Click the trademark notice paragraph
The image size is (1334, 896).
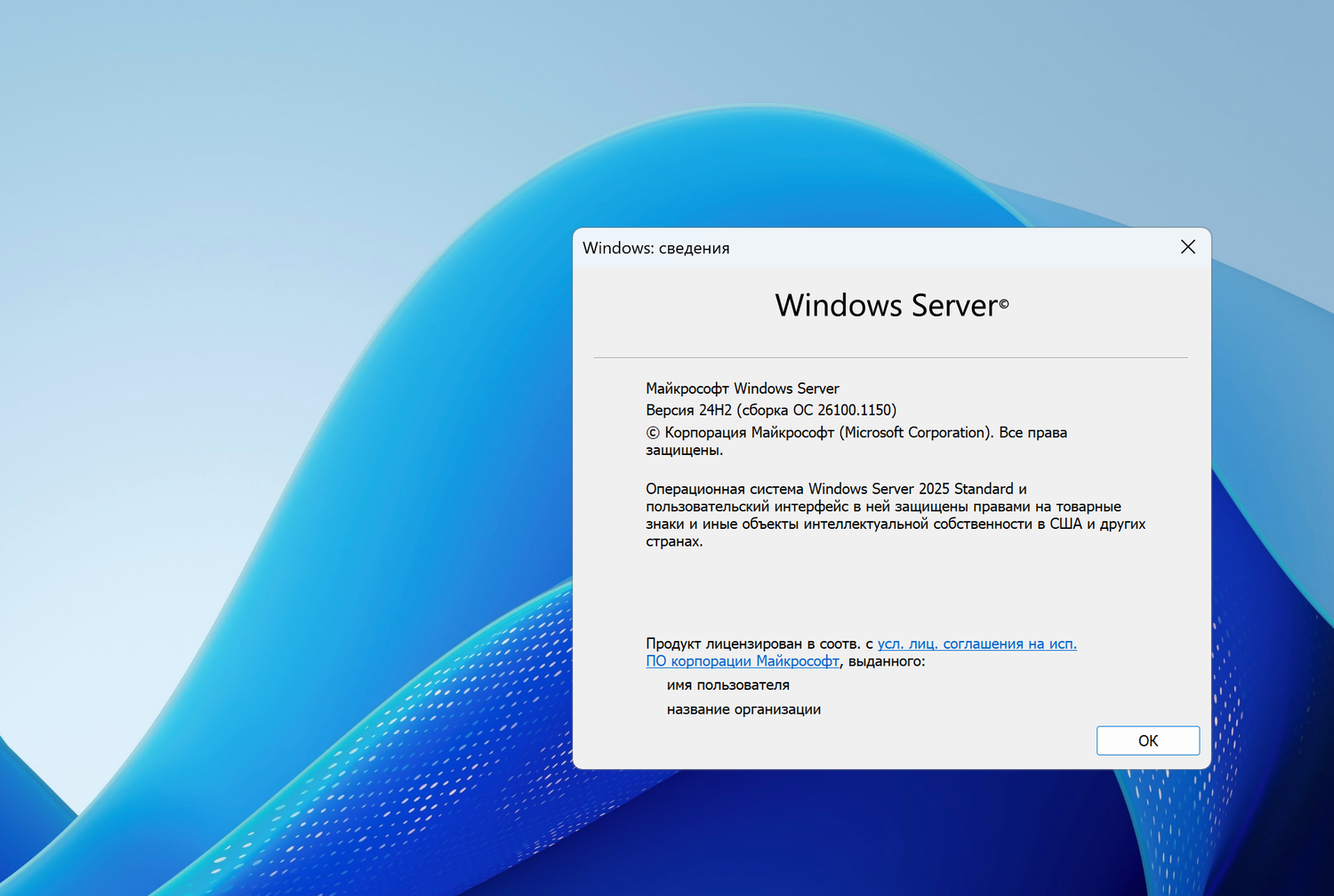pos(889,514)
